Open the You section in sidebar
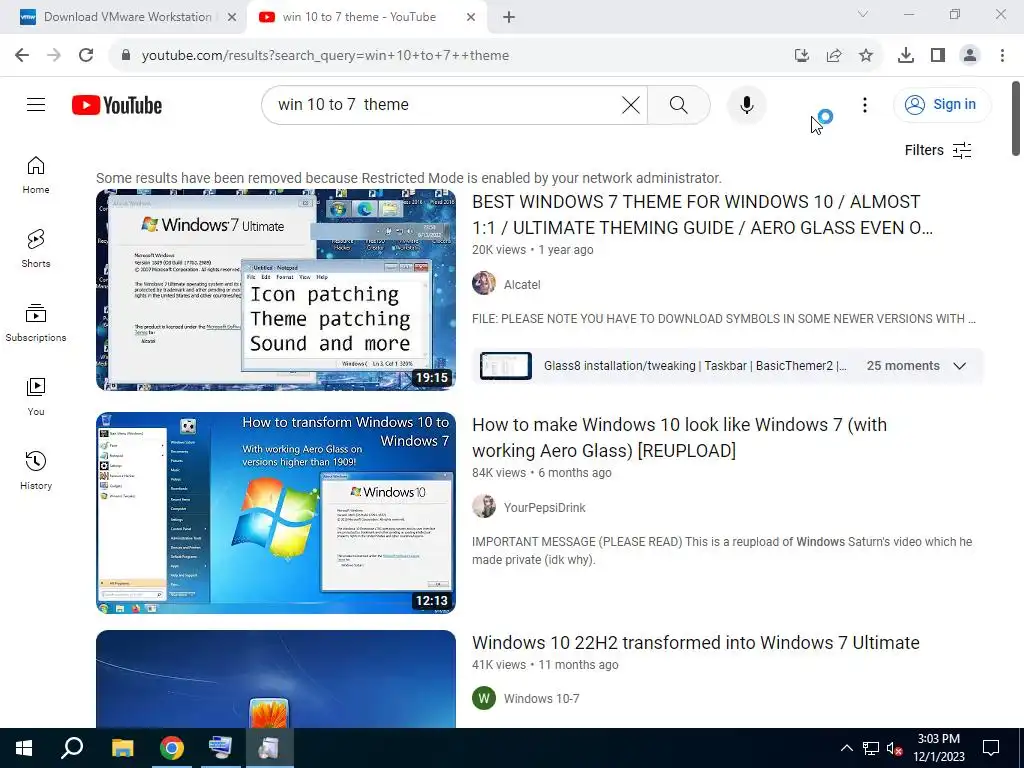This screenshot has height=768, width=1024. [x=36, y=396]
